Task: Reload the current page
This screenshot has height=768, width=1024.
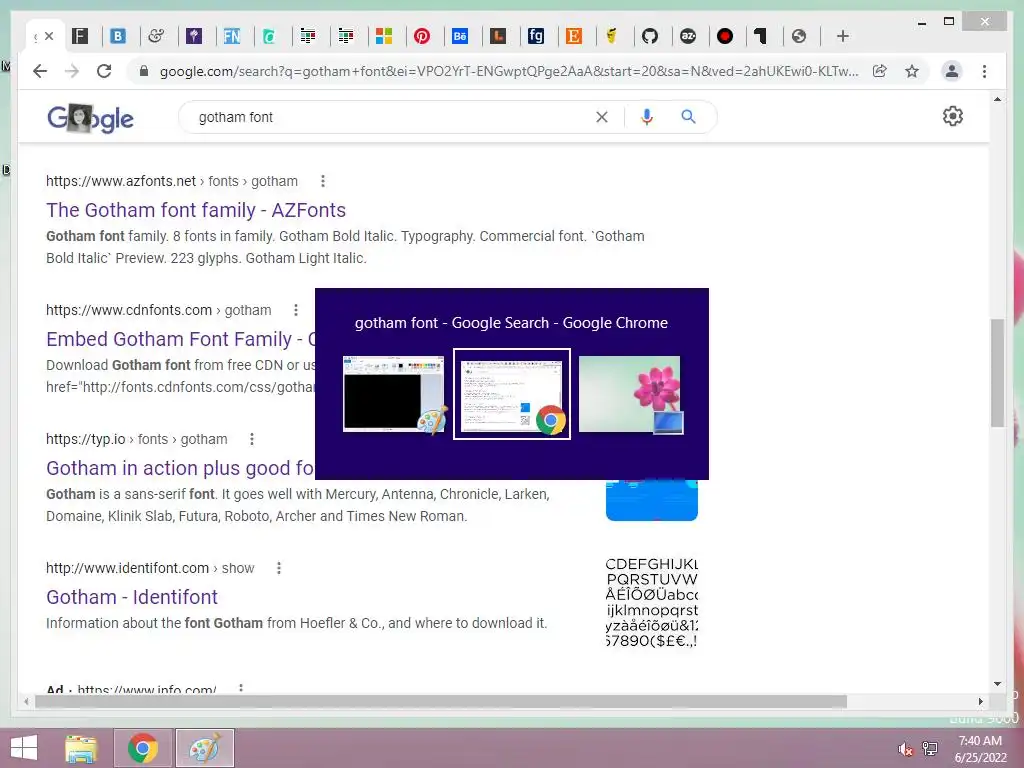Action: [x=104, y=71]
